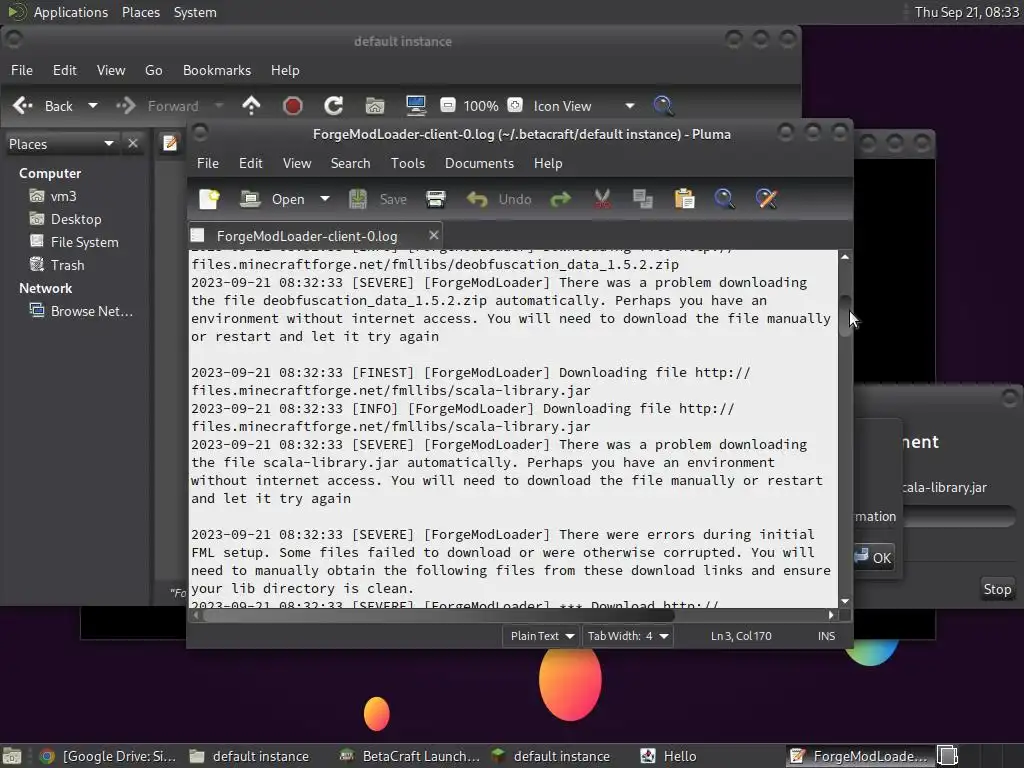Zoom out with the minus icon
The height and width of the screenshot is (768, 1024).
pos(448,105)
